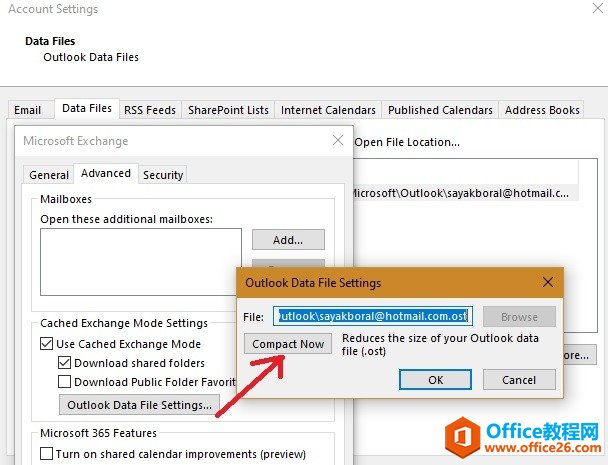Image resolution: width=608 pixels, height=465 pixels.
Task: Click the File path input field
Action: point(373,316)
